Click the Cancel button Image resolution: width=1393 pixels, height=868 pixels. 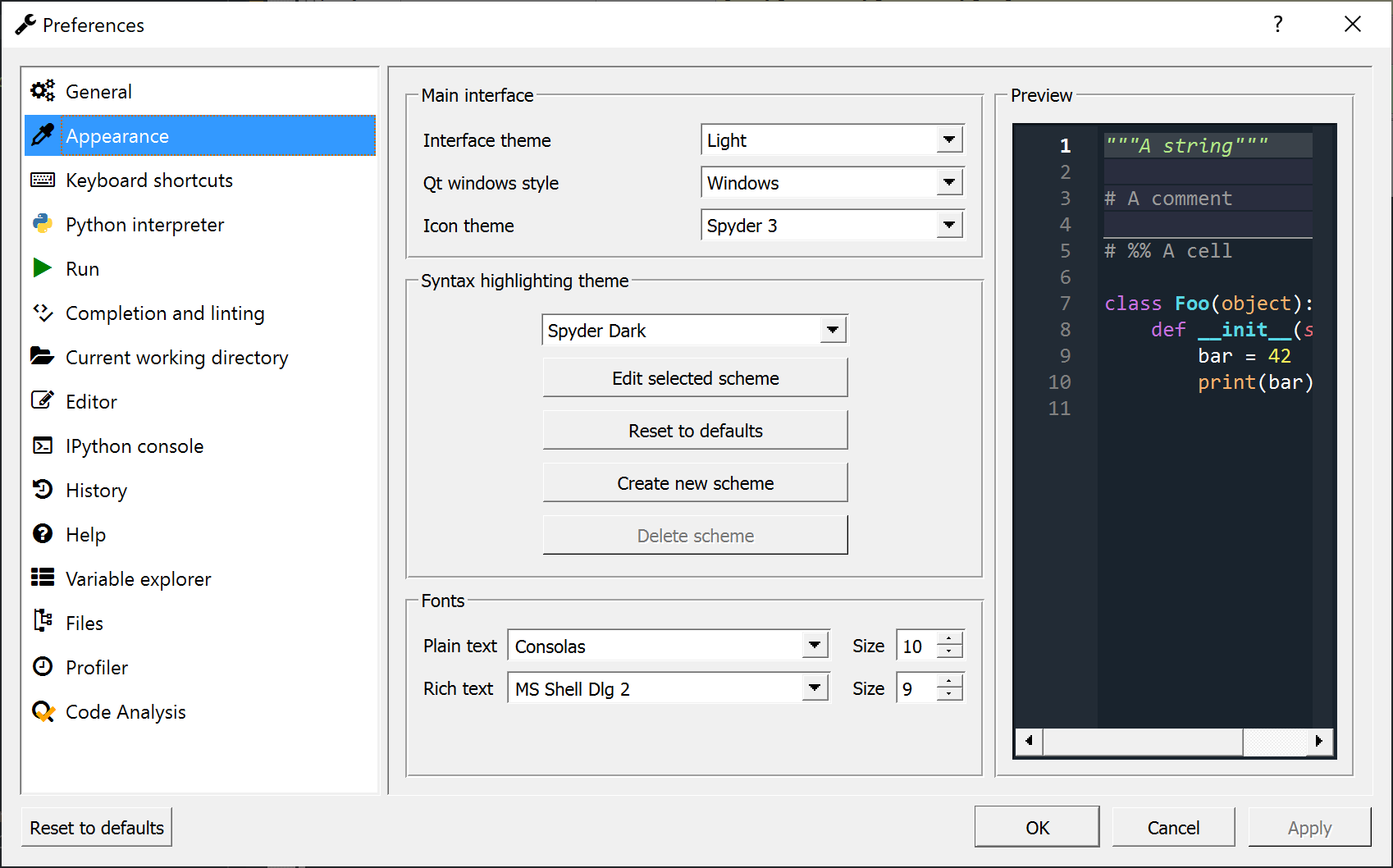pyautogui.click(x=1173, y=827)
